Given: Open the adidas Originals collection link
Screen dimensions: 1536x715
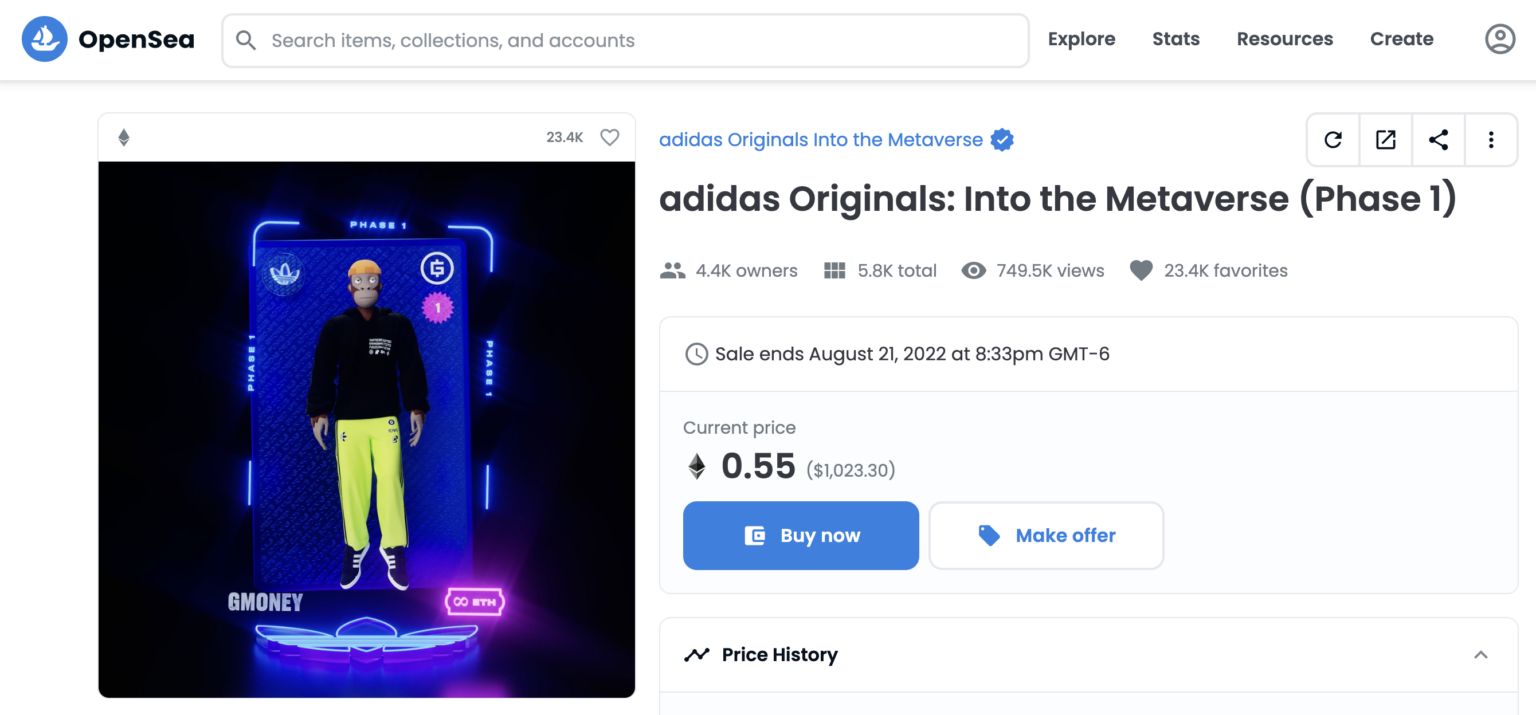Looking at the screenshot, I should (820, 140).
